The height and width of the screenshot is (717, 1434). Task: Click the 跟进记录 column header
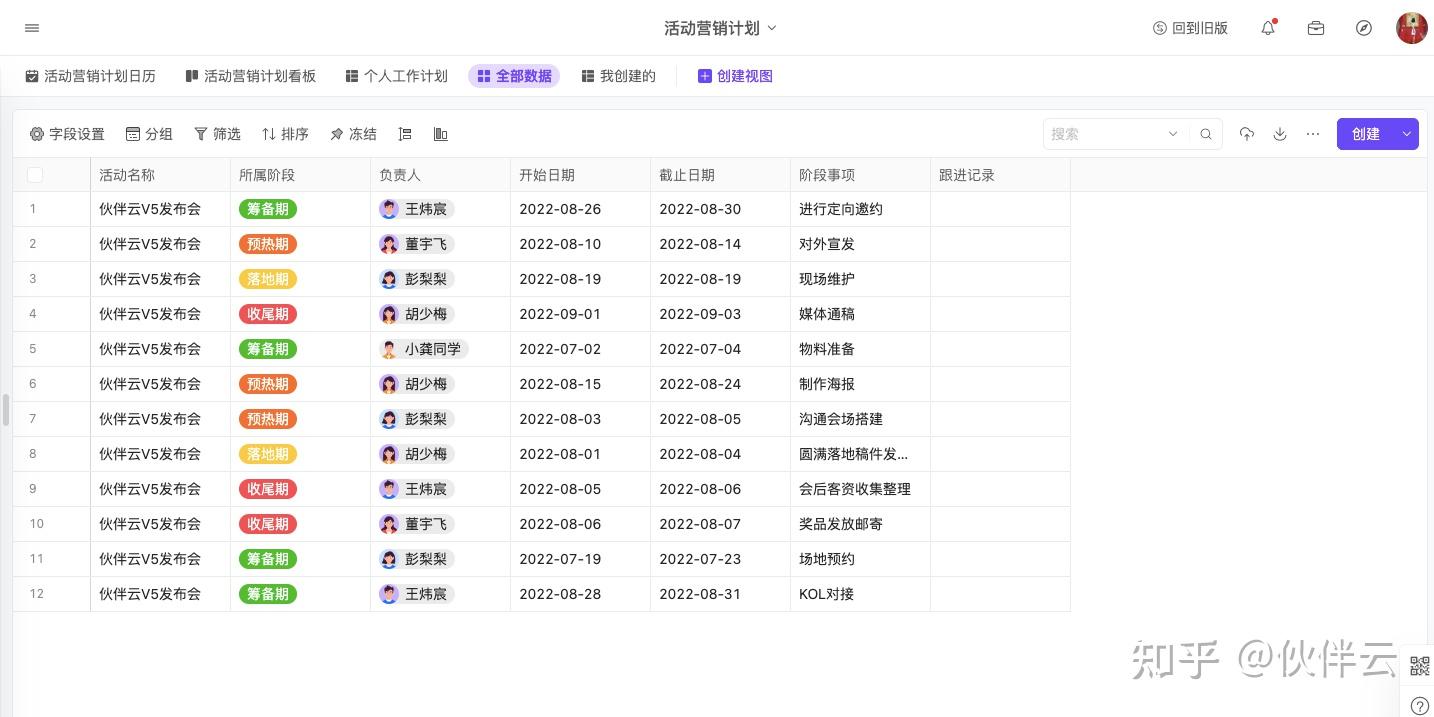tap(1000, 175)
